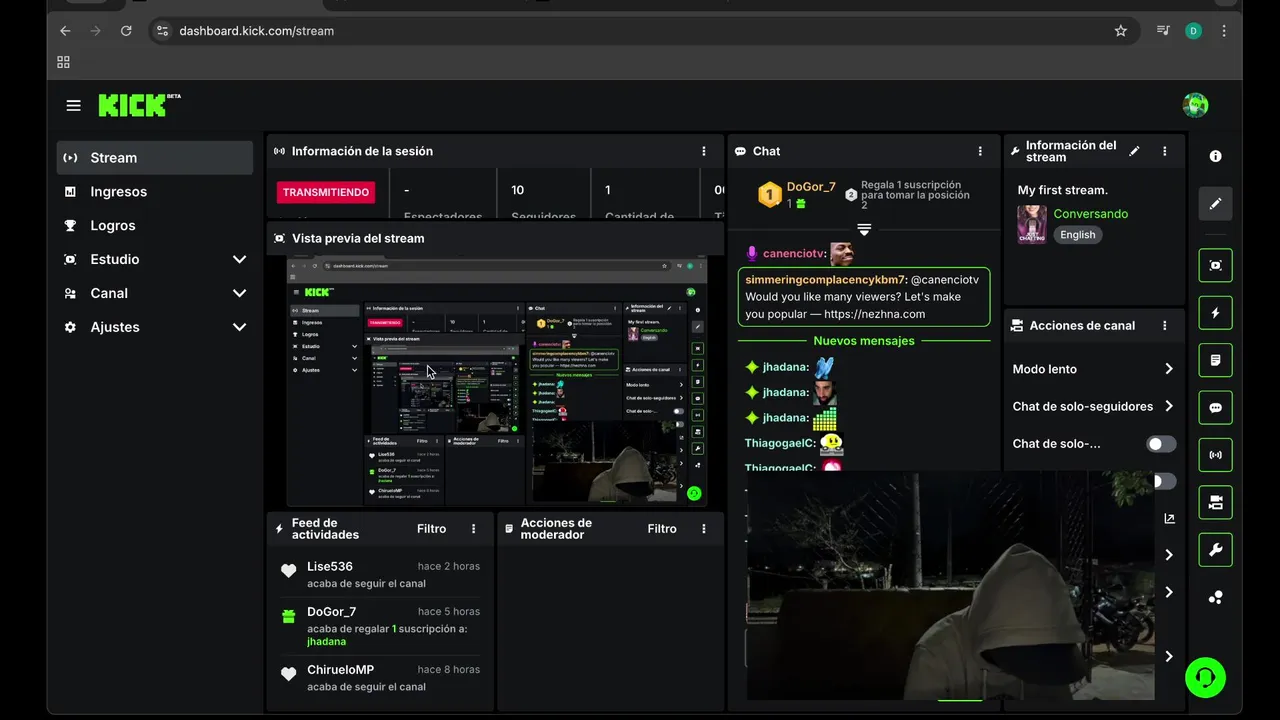Click jhadana link in activity feed
The width and height of the screenshot is (1280, 720).
327,642
